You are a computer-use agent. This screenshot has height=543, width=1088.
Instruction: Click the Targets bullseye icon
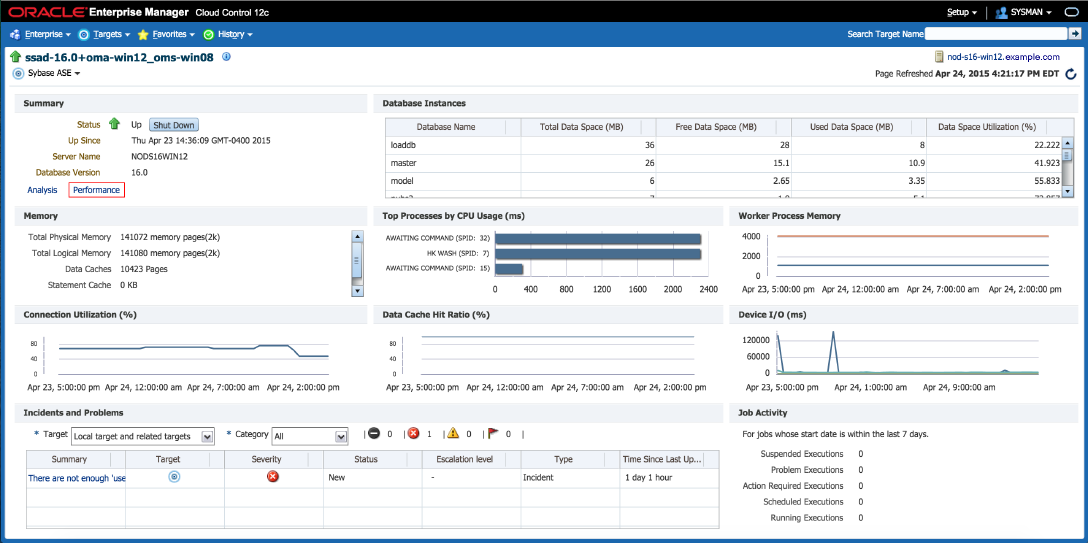coord(84,34)
